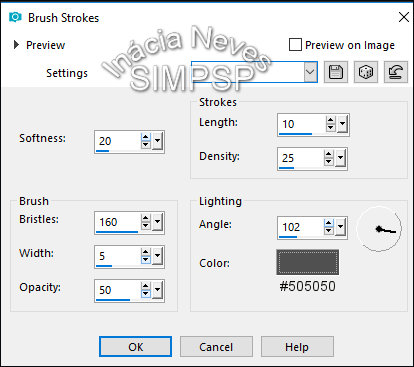Open the Settings presets dropdown

(x=310, y=72)
